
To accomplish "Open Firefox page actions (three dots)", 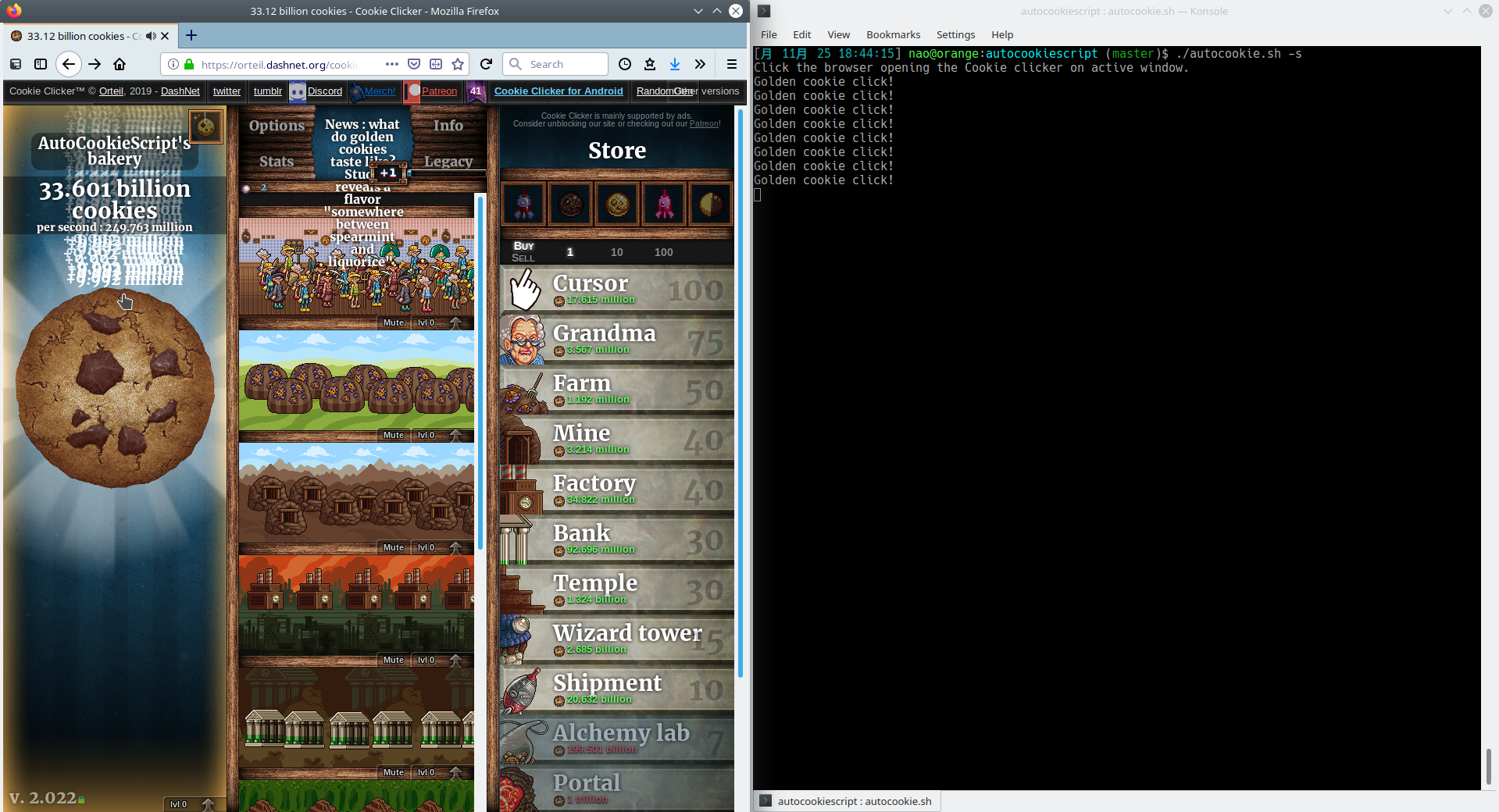I will click(392, 64).
